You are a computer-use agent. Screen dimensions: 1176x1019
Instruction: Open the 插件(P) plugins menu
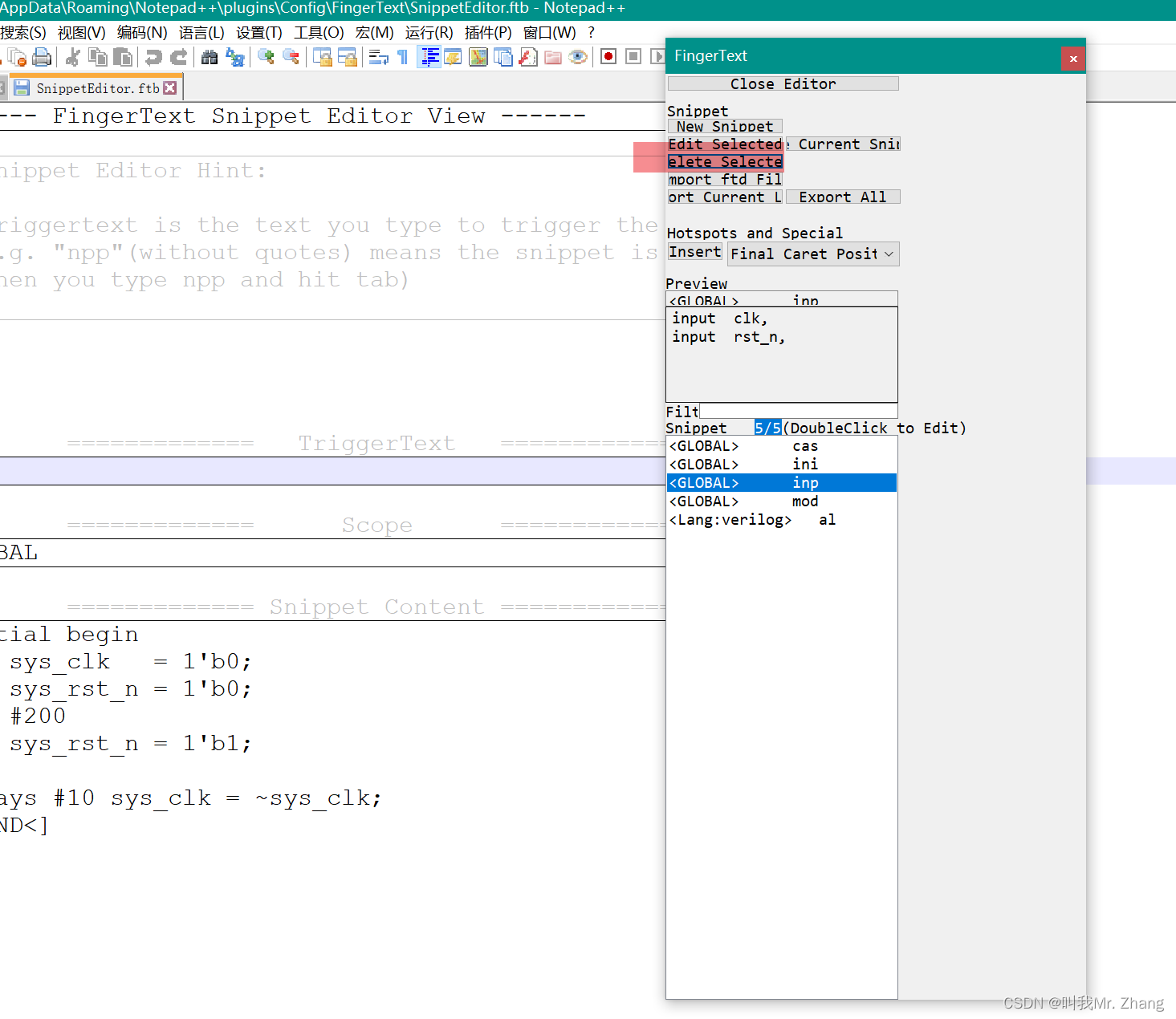point(488,33)
